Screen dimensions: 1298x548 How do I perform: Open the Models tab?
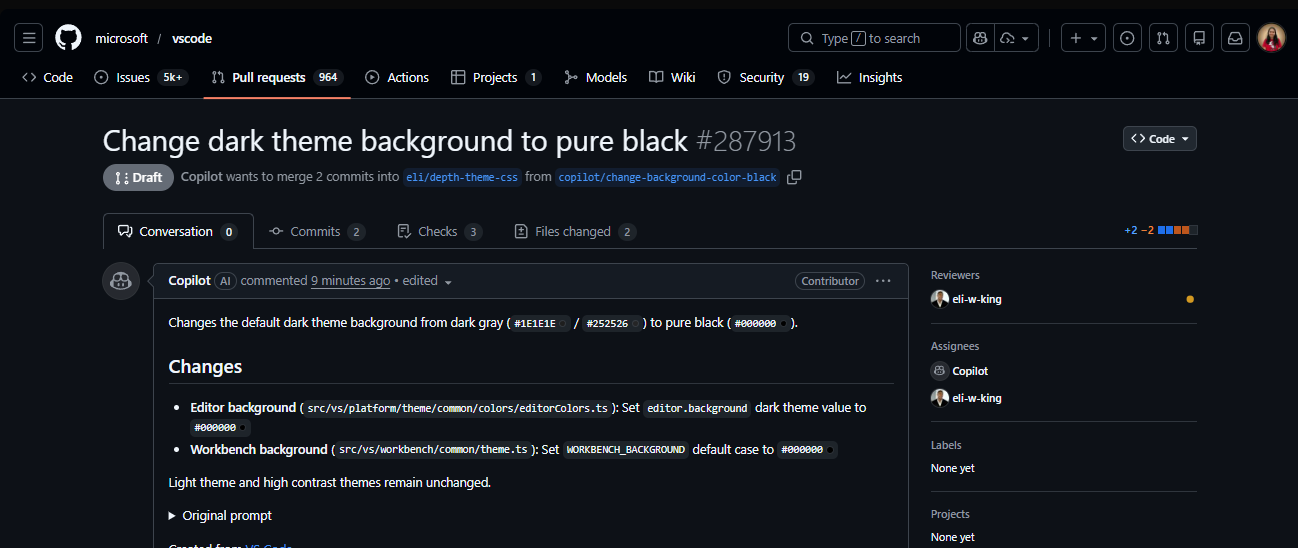pyautogui.click(x=595, y=77)
